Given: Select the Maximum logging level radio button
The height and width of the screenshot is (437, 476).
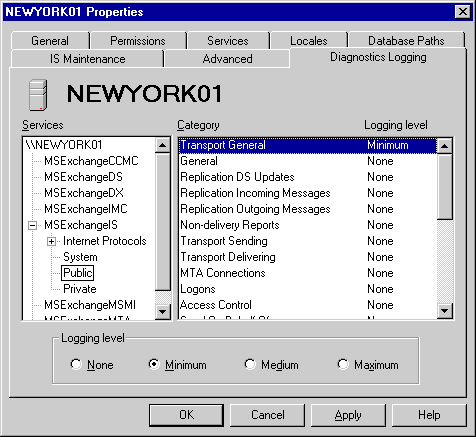Looking at the screenshot, I should pos(343,364).
